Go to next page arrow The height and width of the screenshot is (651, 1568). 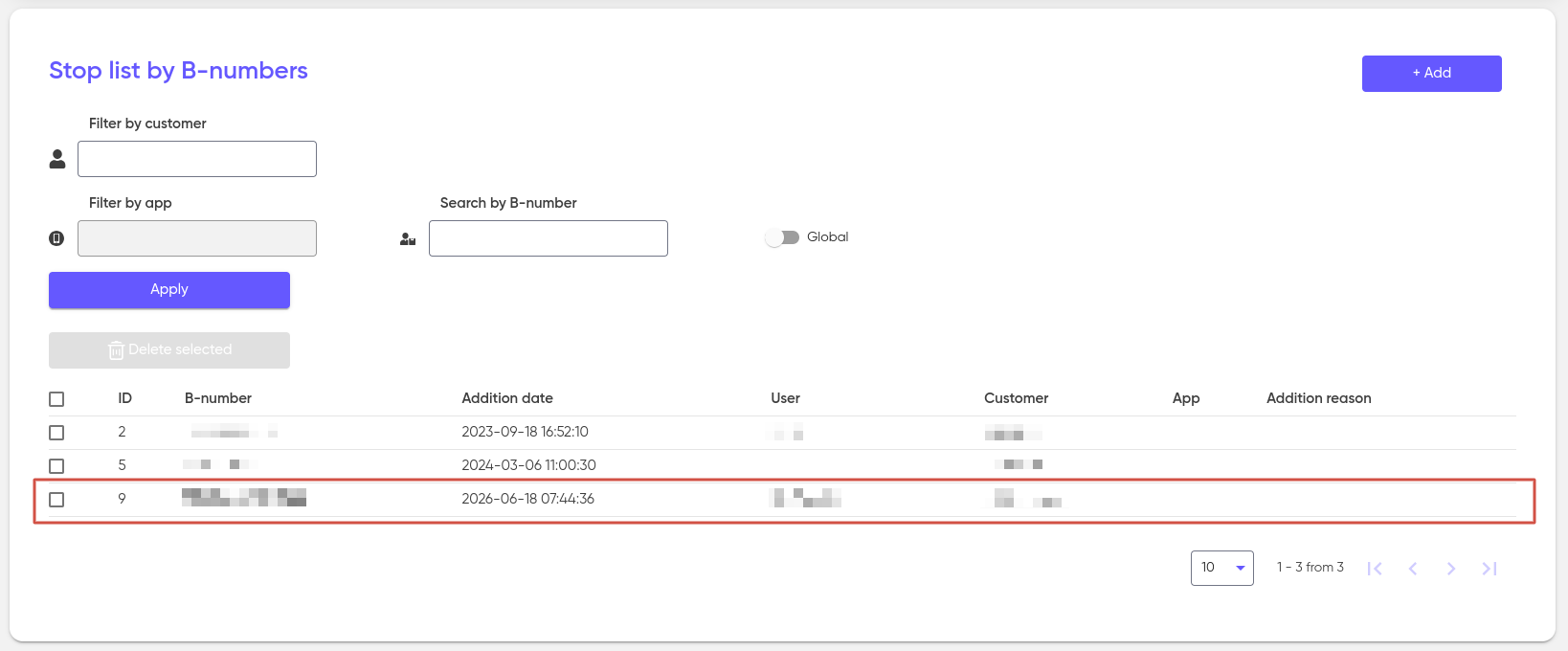point(1451,569)
